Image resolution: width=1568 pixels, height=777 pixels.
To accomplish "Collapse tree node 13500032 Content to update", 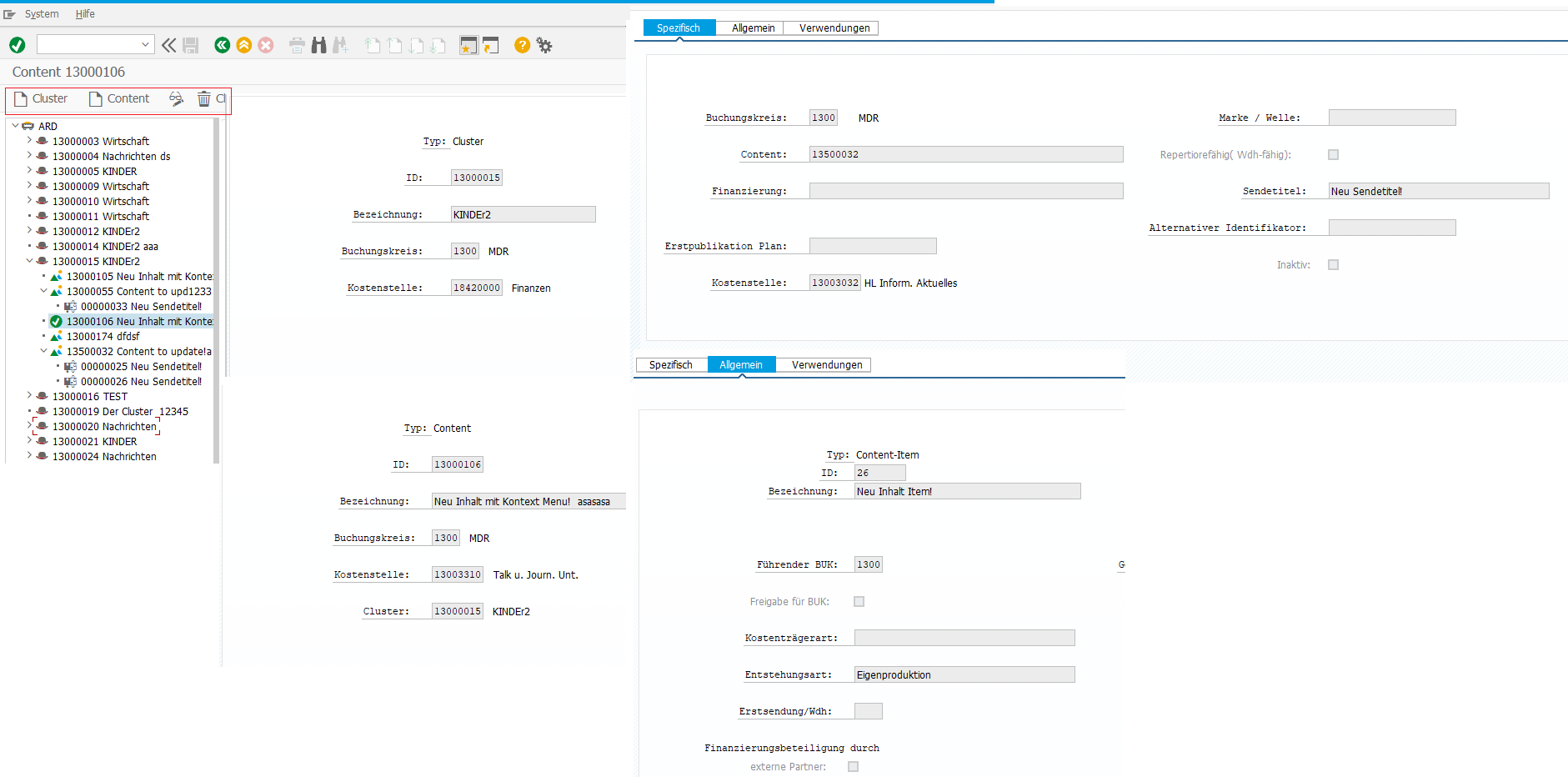I will click(43, 351).
